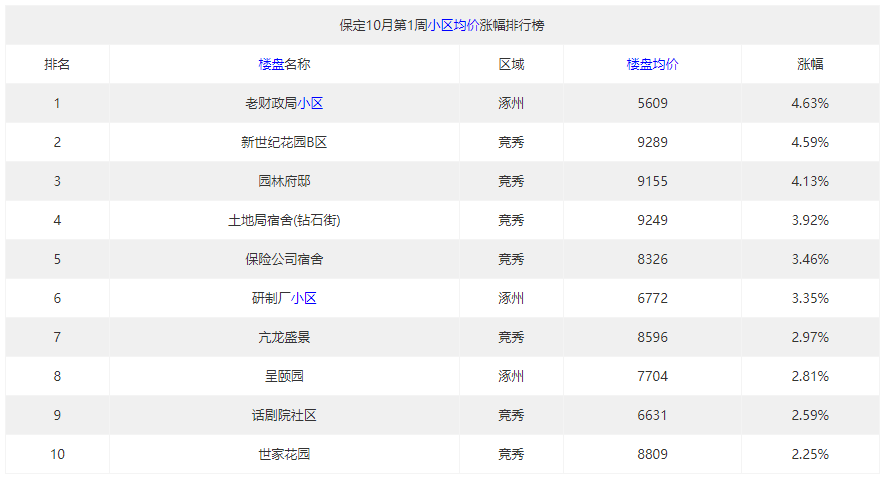Click rank number 1 in first row
888x484 pixels.
click(x=57, y=104)
